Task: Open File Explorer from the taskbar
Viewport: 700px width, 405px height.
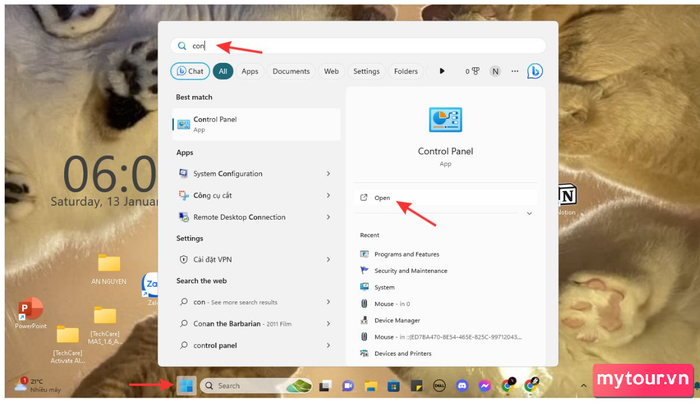Action: 371,386
